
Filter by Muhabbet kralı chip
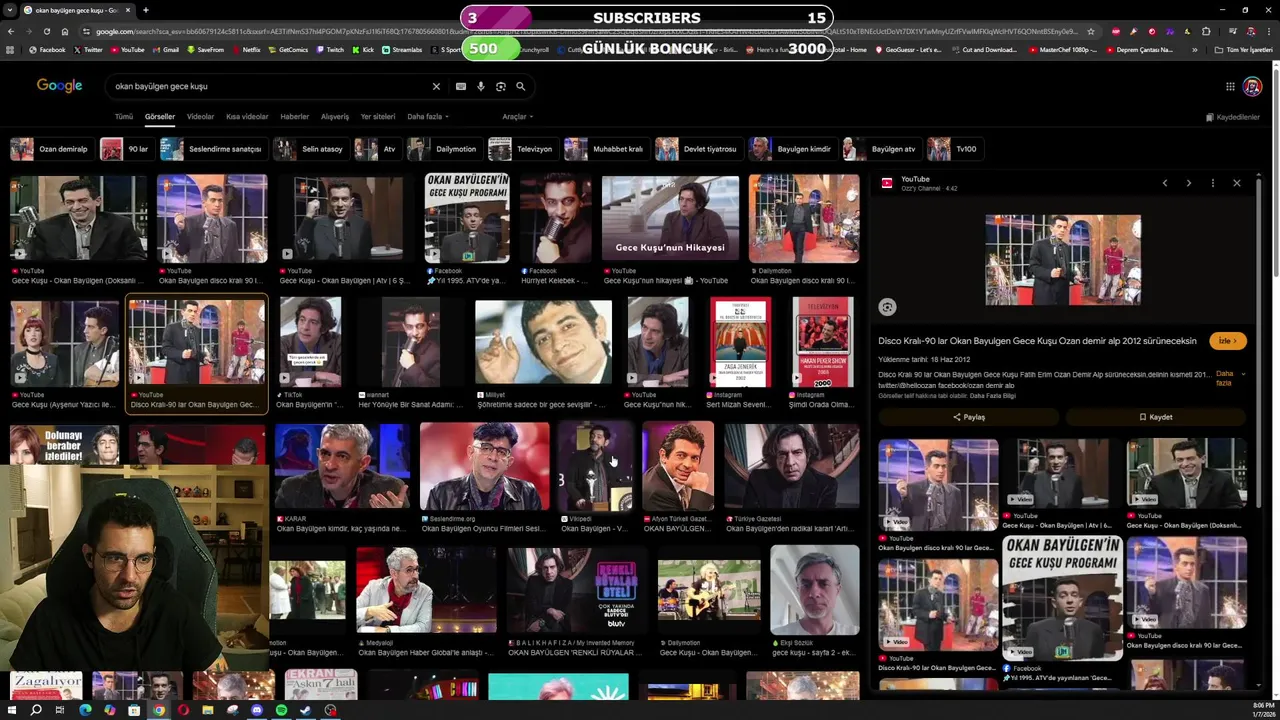606,149
